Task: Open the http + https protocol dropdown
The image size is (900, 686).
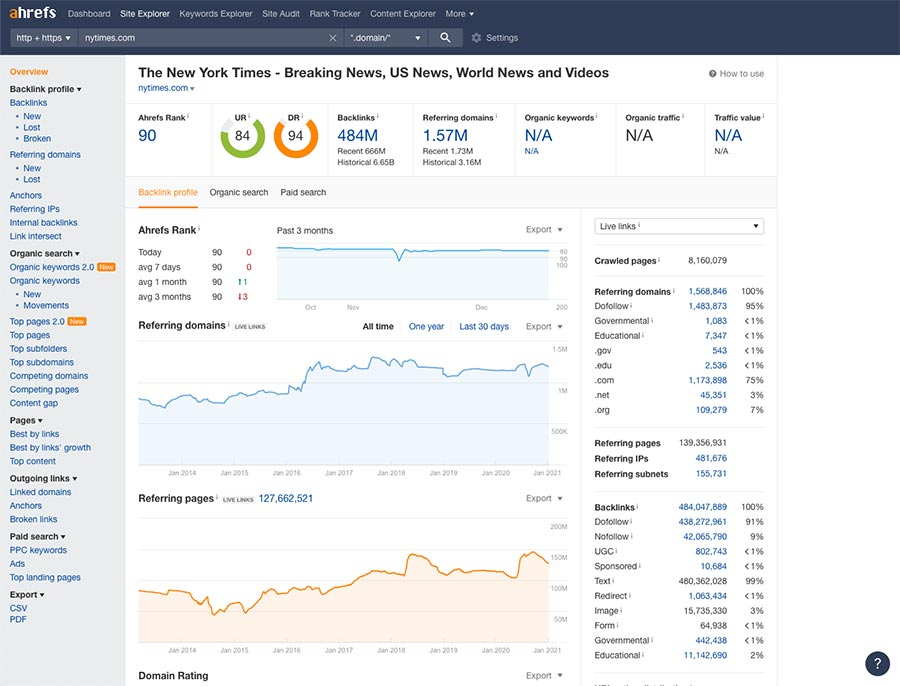Action: tap(44, 38)
